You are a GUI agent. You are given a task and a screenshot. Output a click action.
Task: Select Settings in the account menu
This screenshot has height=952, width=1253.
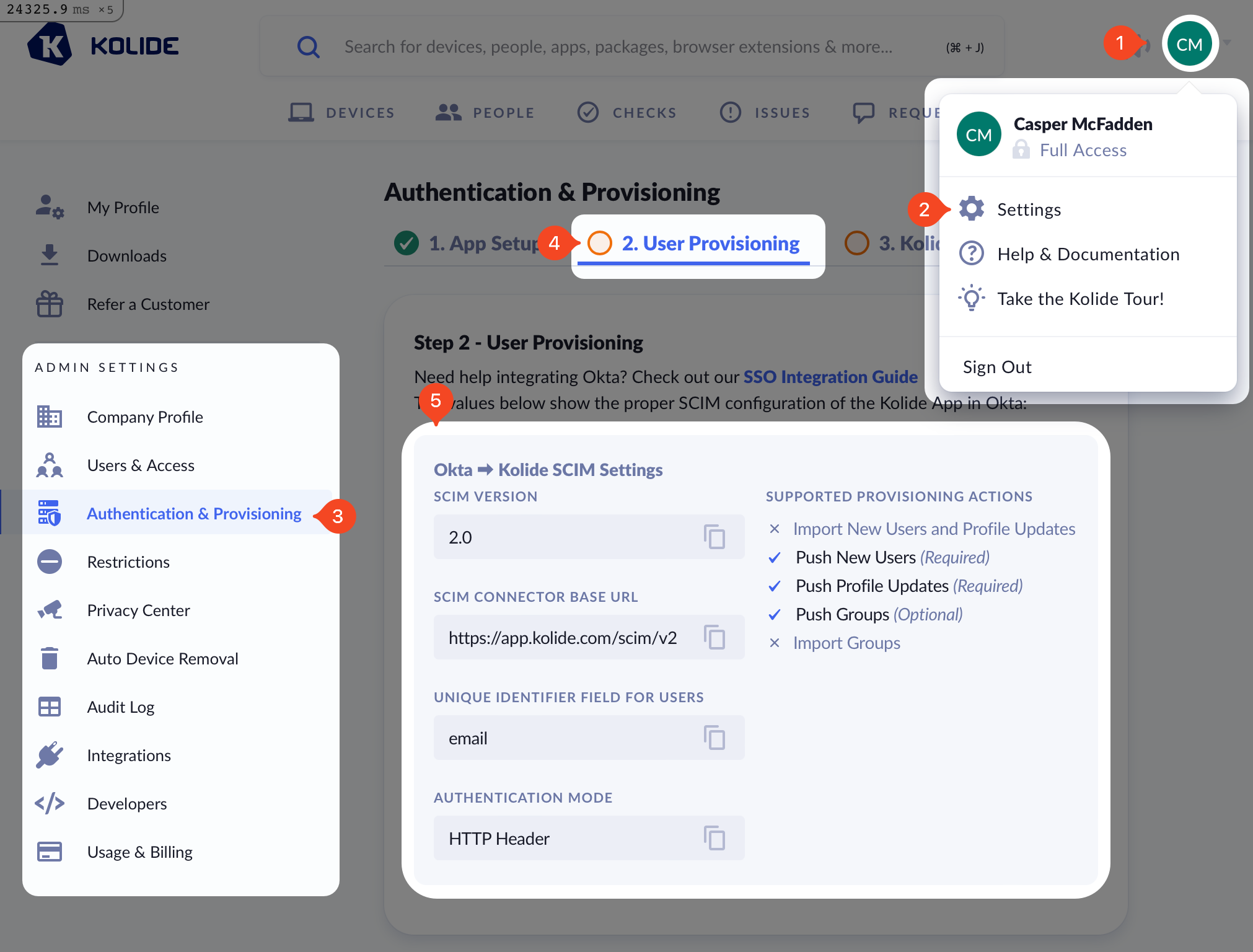1029,209
